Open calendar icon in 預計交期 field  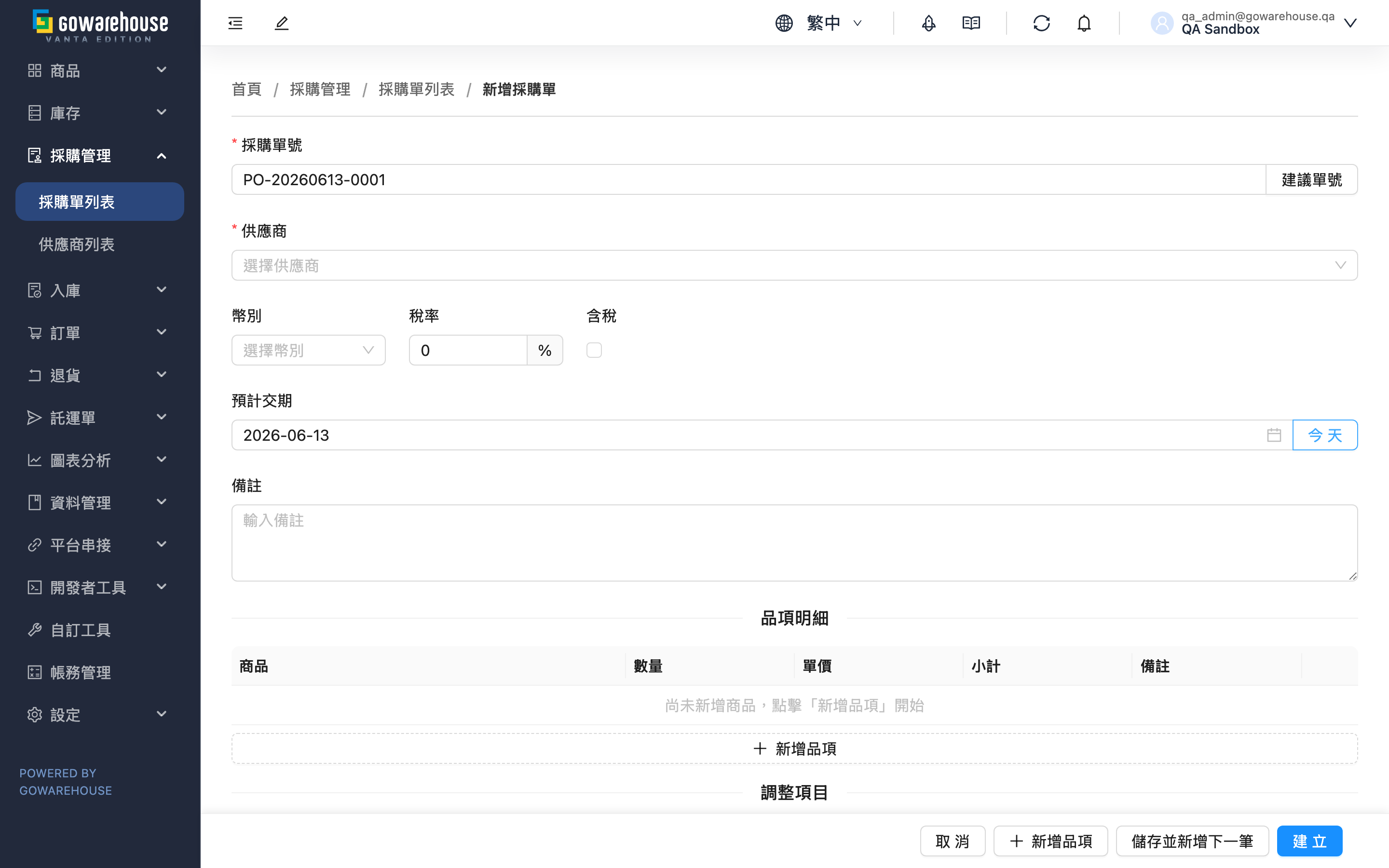[x=1274, y=435]
